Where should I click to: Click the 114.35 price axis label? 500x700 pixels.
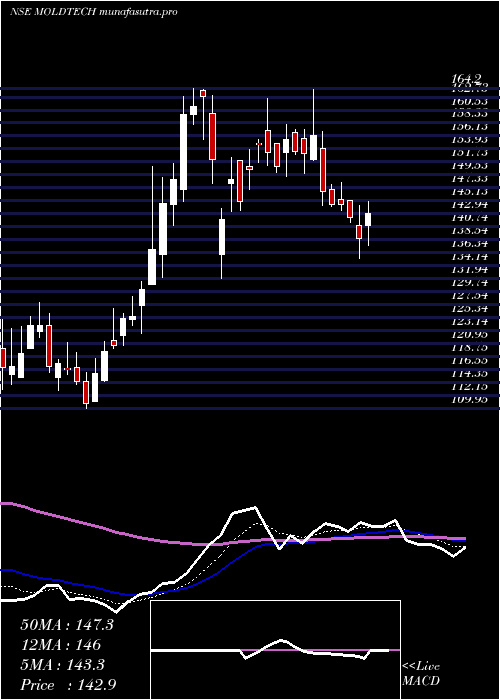pos(469,374)
